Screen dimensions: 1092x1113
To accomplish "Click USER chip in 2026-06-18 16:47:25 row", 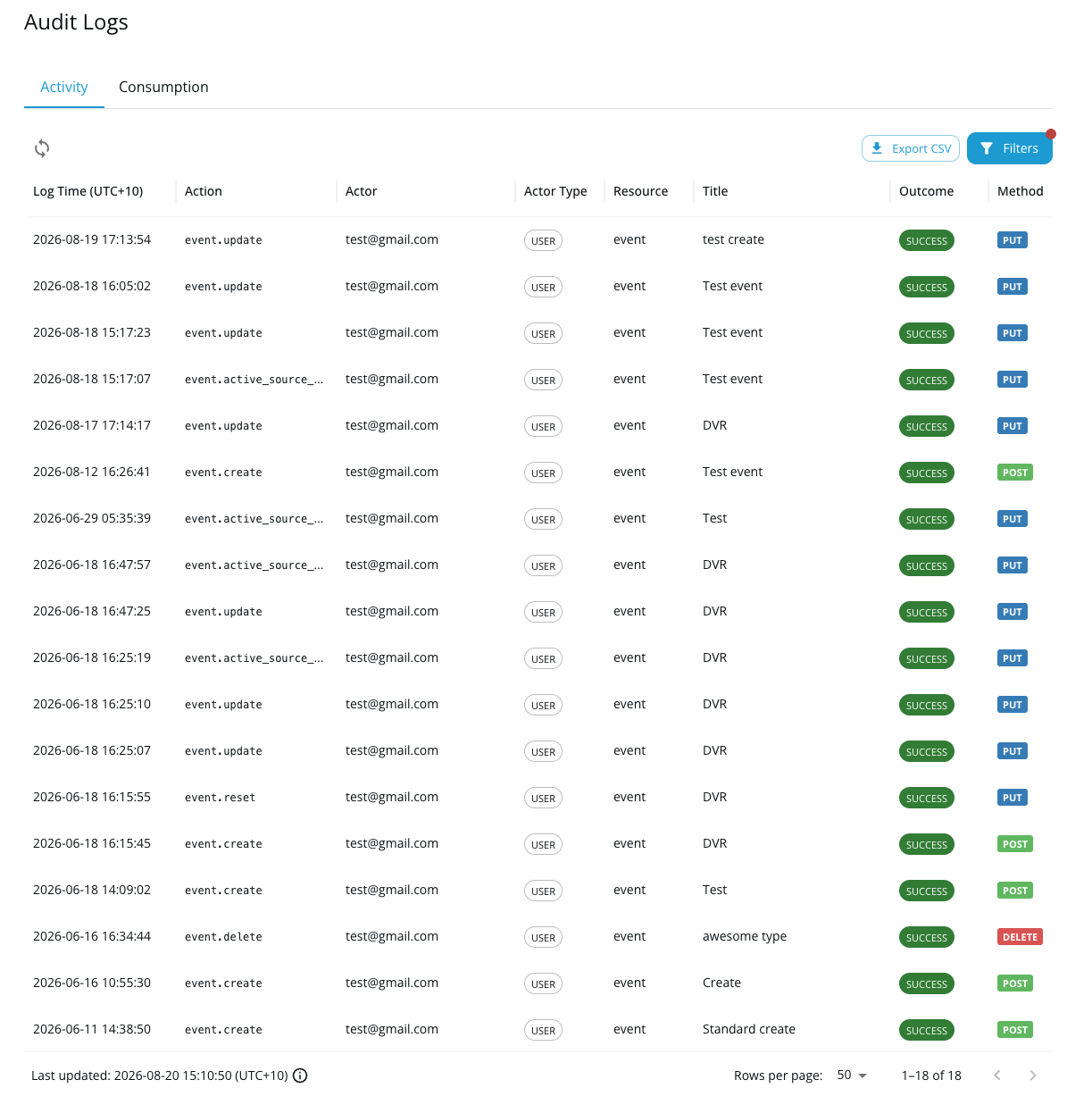I will (x=543, y=612).
